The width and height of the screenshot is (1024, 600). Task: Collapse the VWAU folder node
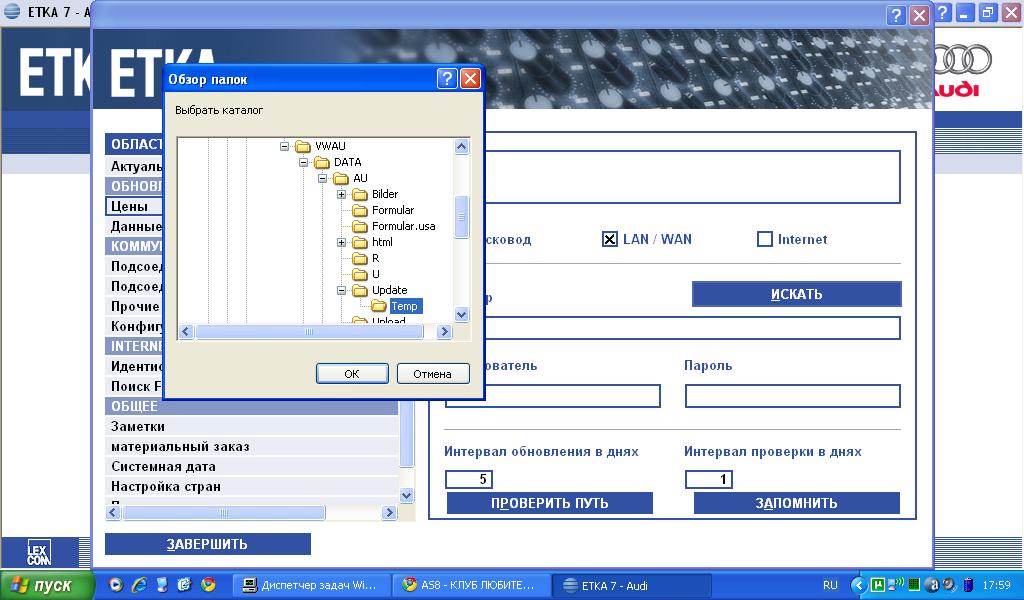coord(285,146)
